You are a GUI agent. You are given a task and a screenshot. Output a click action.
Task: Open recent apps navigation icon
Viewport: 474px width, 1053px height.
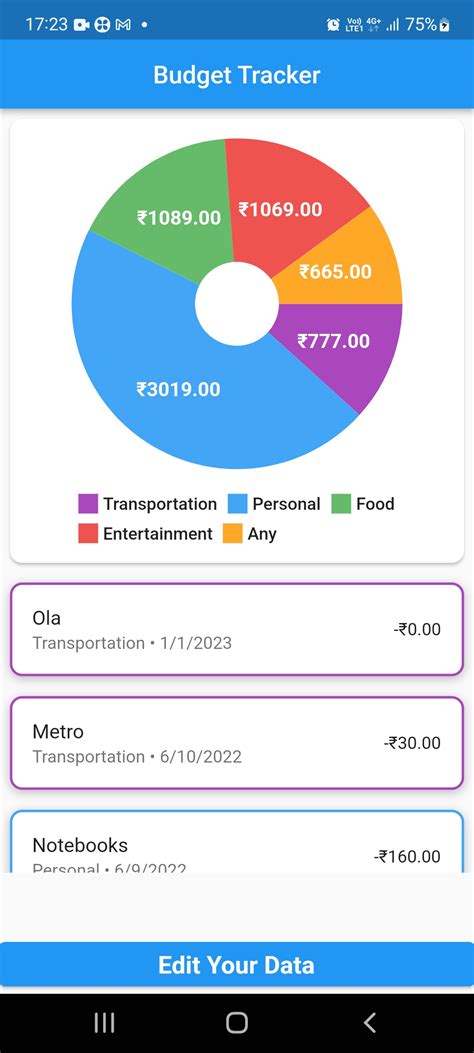pos(104,1022)
